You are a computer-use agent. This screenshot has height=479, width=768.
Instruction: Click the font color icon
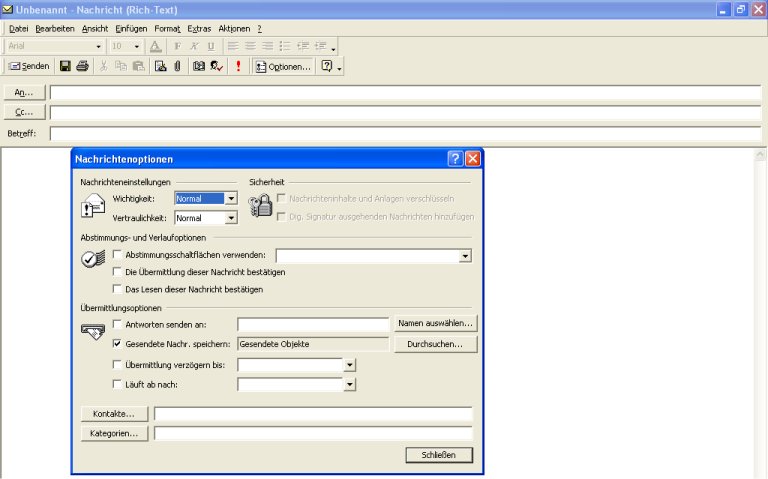click(x=156, y=47)
